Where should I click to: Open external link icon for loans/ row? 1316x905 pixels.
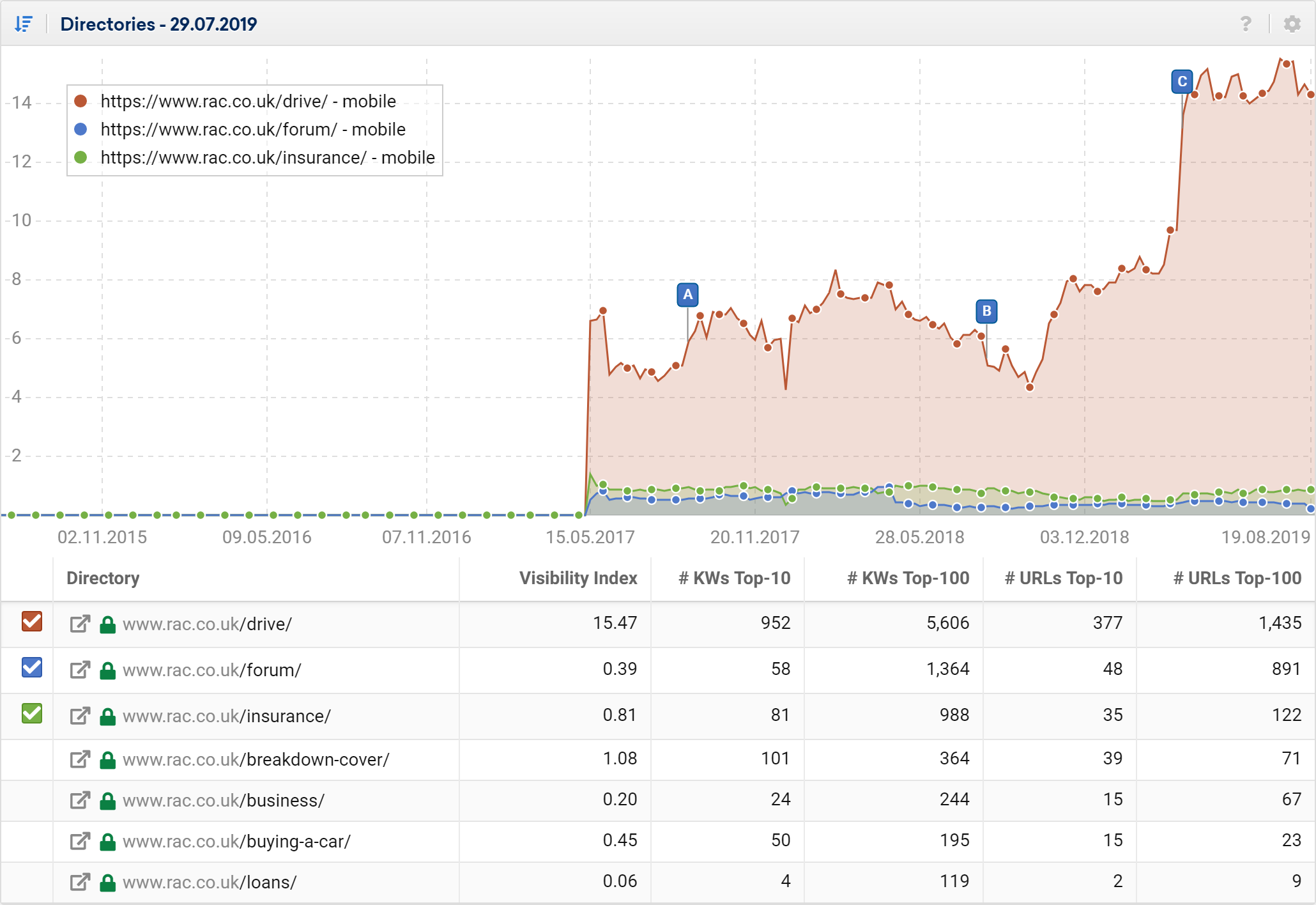80,882
